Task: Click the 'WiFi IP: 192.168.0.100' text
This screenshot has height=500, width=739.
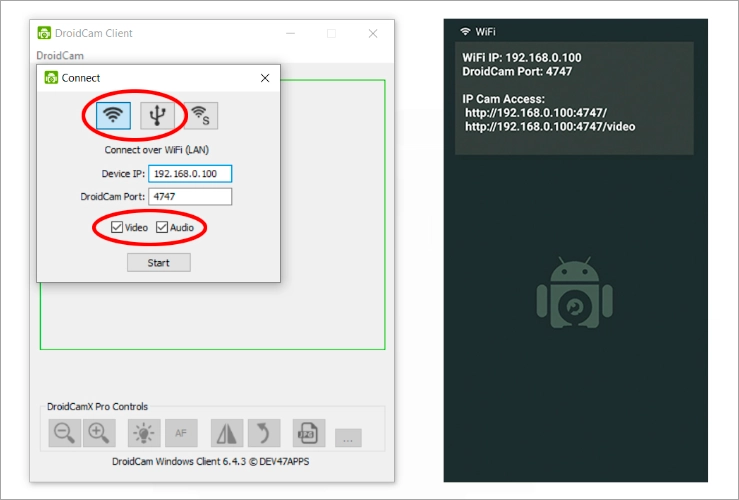Action: pyautogui.click(x=522, y=57)
